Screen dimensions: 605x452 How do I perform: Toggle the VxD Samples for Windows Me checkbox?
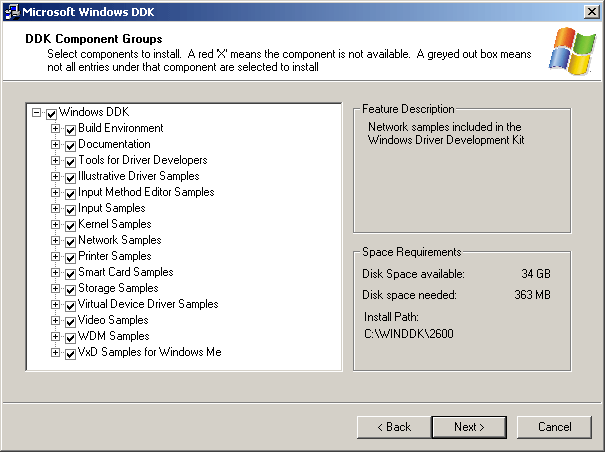click(70, 354)
